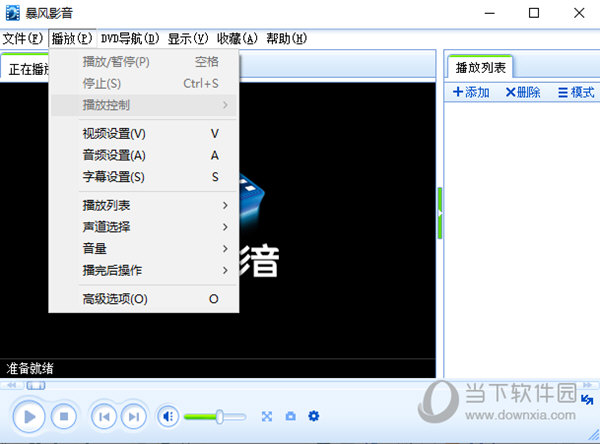The image size is (600, 444).
Task: Choose 字幕设置(S) menu entry
Action: (x=144, y=177)
